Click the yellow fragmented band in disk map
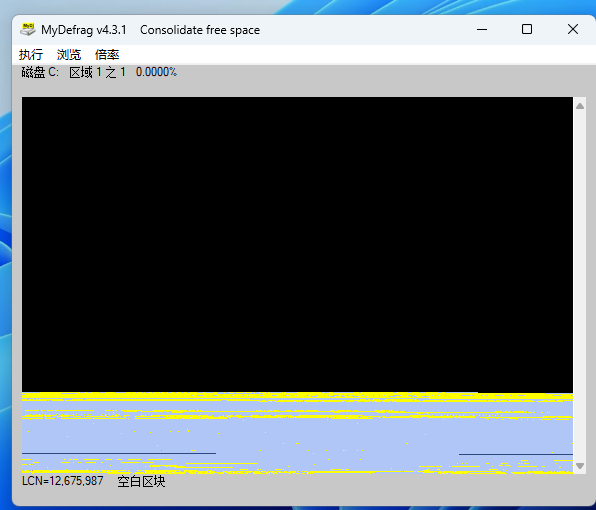This screenshot has width=596, height=510. 297,396
